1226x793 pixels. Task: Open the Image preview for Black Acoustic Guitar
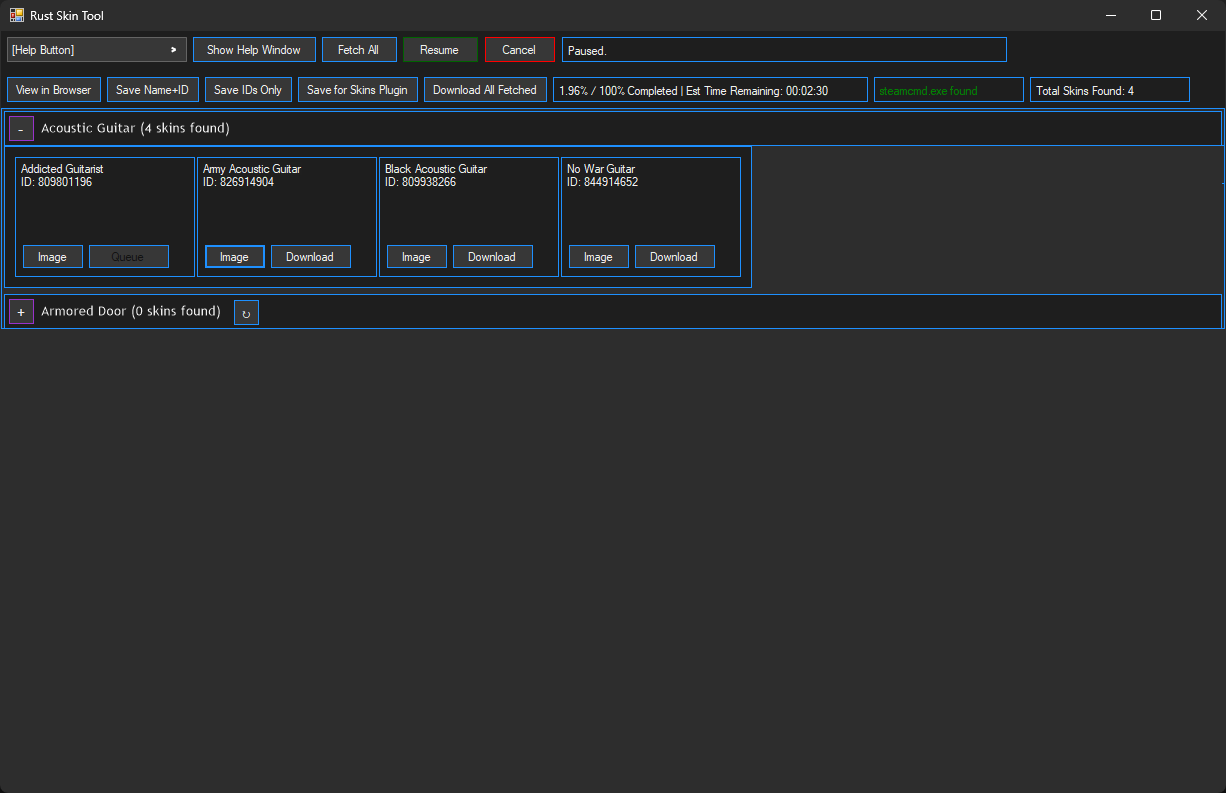pyautogui.click(x=416, y=256)
